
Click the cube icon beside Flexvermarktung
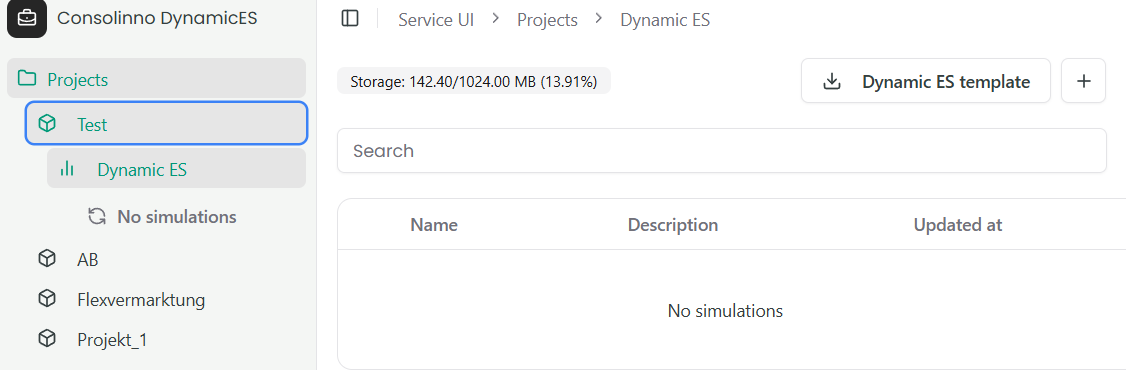[47, 299]
